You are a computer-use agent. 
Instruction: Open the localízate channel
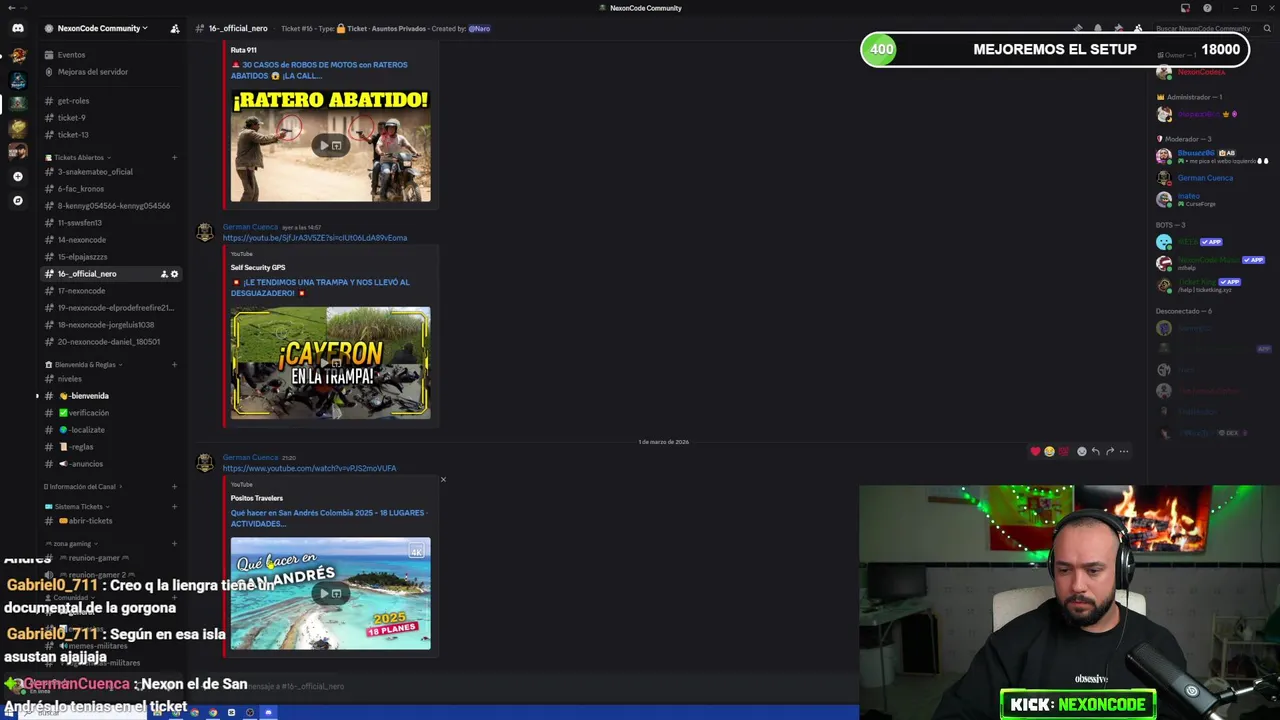coord(81,430)
